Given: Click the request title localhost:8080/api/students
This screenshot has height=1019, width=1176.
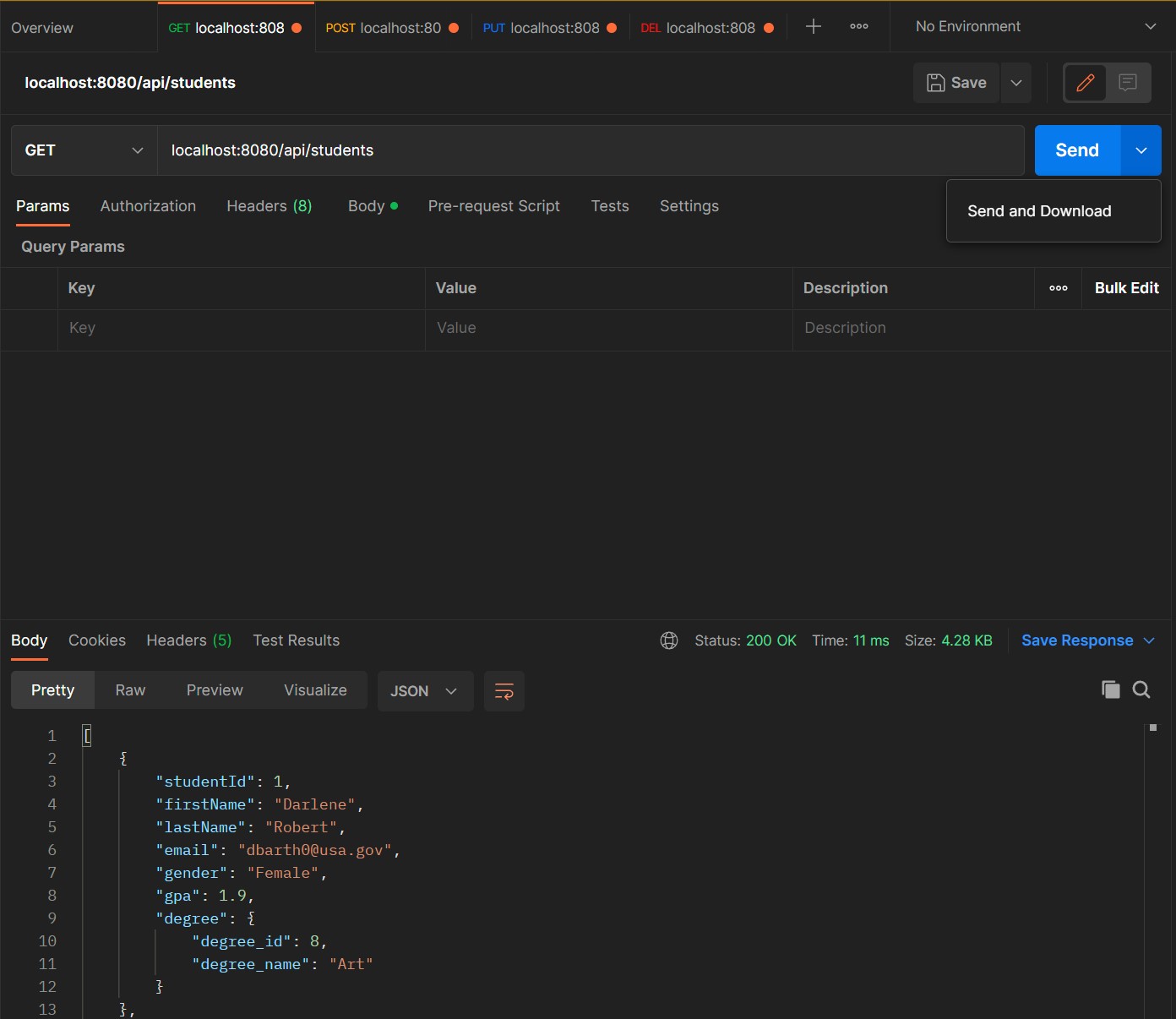Looking at the screenshot, I should point(130,83).
